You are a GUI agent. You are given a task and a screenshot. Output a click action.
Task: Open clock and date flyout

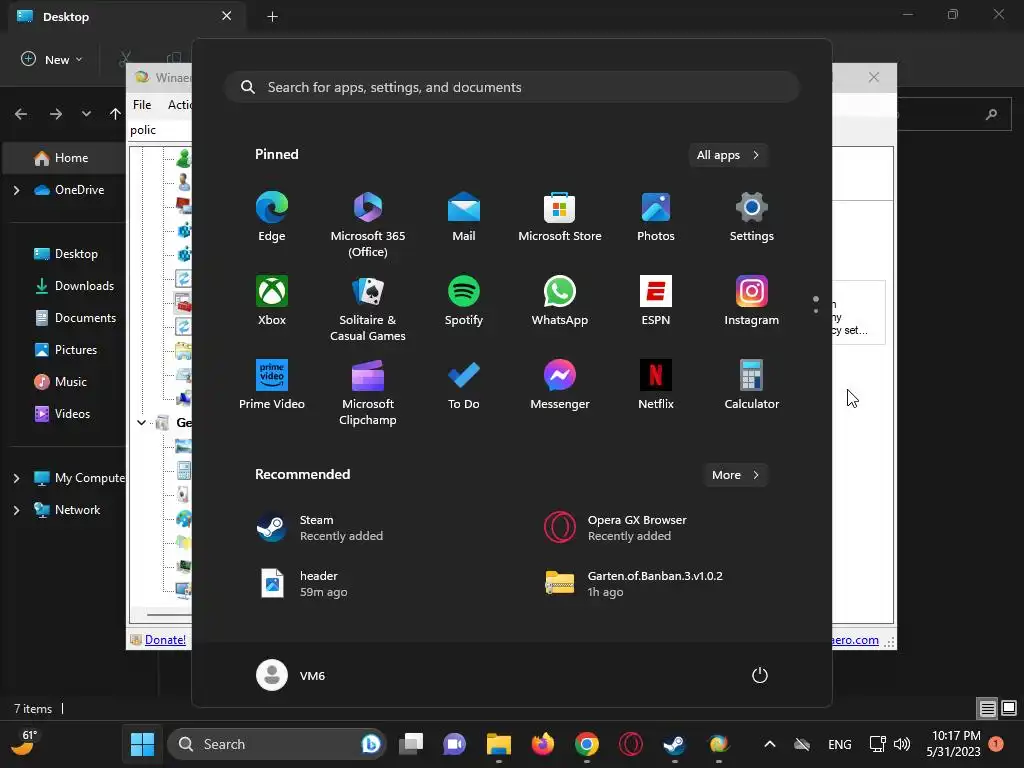(954, 744)
